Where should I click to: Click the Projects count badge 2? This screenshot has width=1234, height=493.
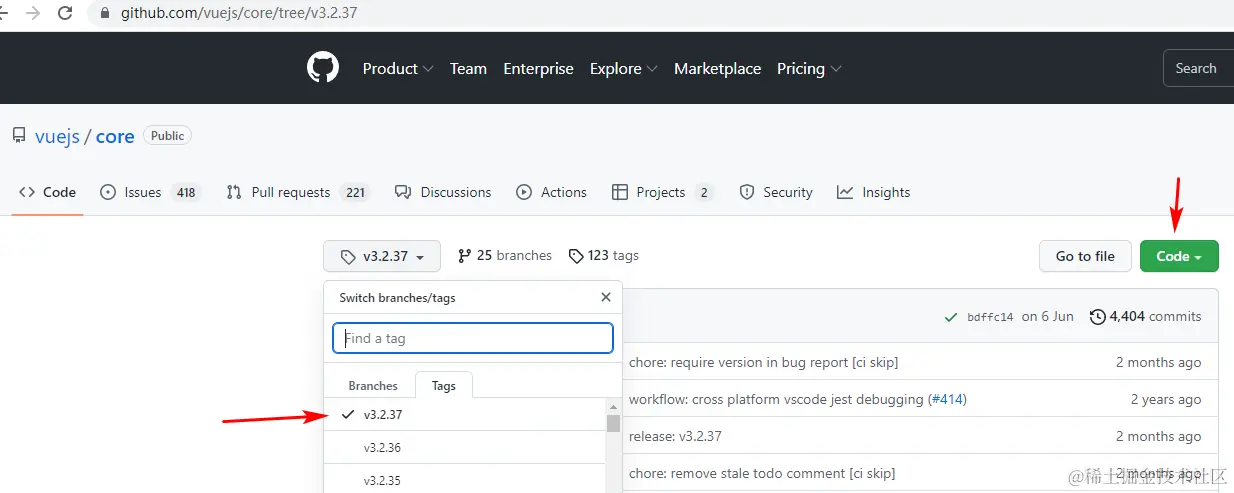point(704,192)
